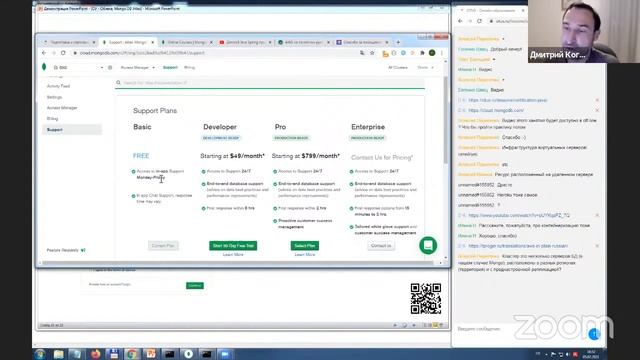The height and width of the screenshot is (360, 640).
Task: Switch to the Online Courses MongoDB tab
Action: point(187,42)
